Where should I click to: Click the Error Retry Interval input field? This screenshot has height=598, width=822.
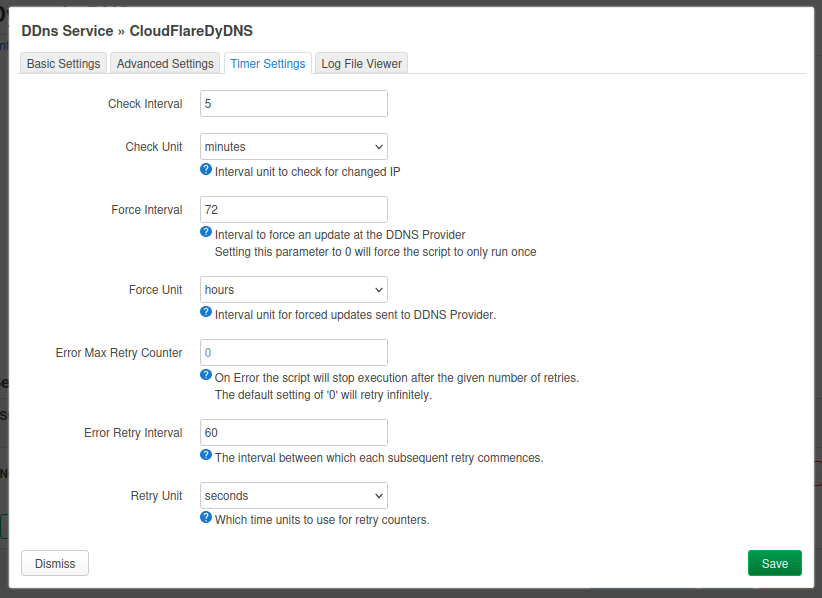click(293, 432)
